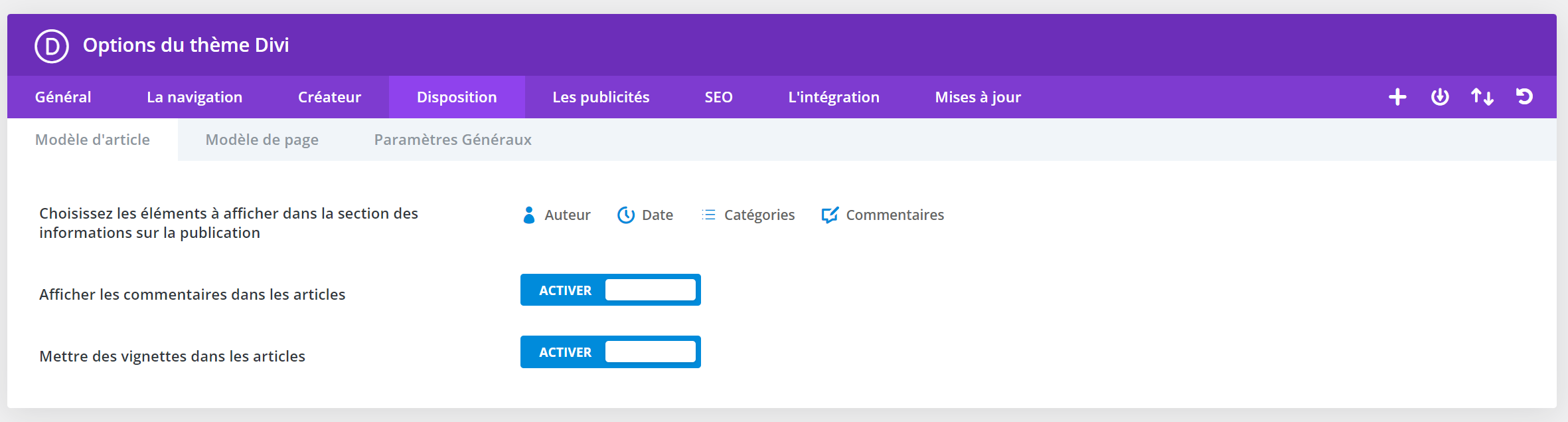
Task: Open the L'intégration tab
Action: [x=834, y=97]
